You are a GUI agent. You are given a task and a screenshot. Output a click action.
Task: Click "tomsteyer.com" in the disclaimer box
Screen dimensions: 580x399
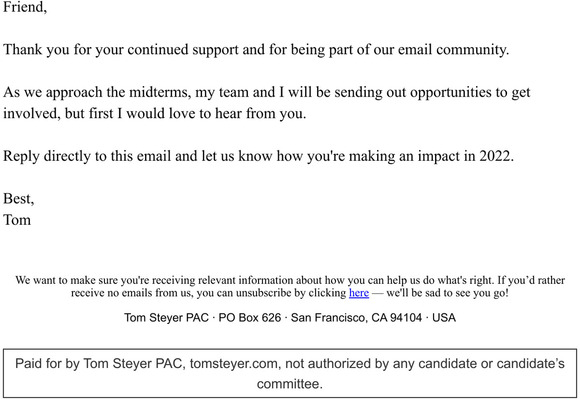point(234,364)
